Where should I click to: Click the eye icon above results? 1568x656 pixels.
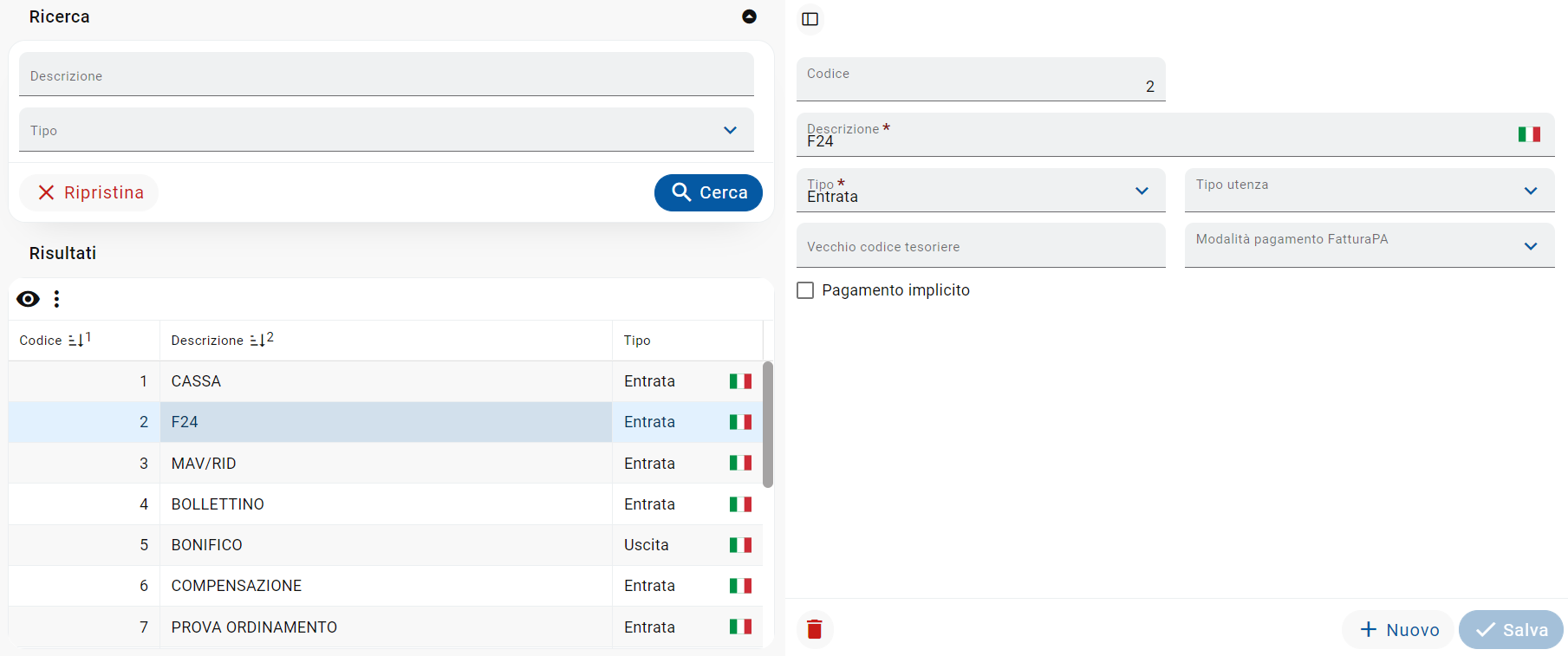coord(28,299)
